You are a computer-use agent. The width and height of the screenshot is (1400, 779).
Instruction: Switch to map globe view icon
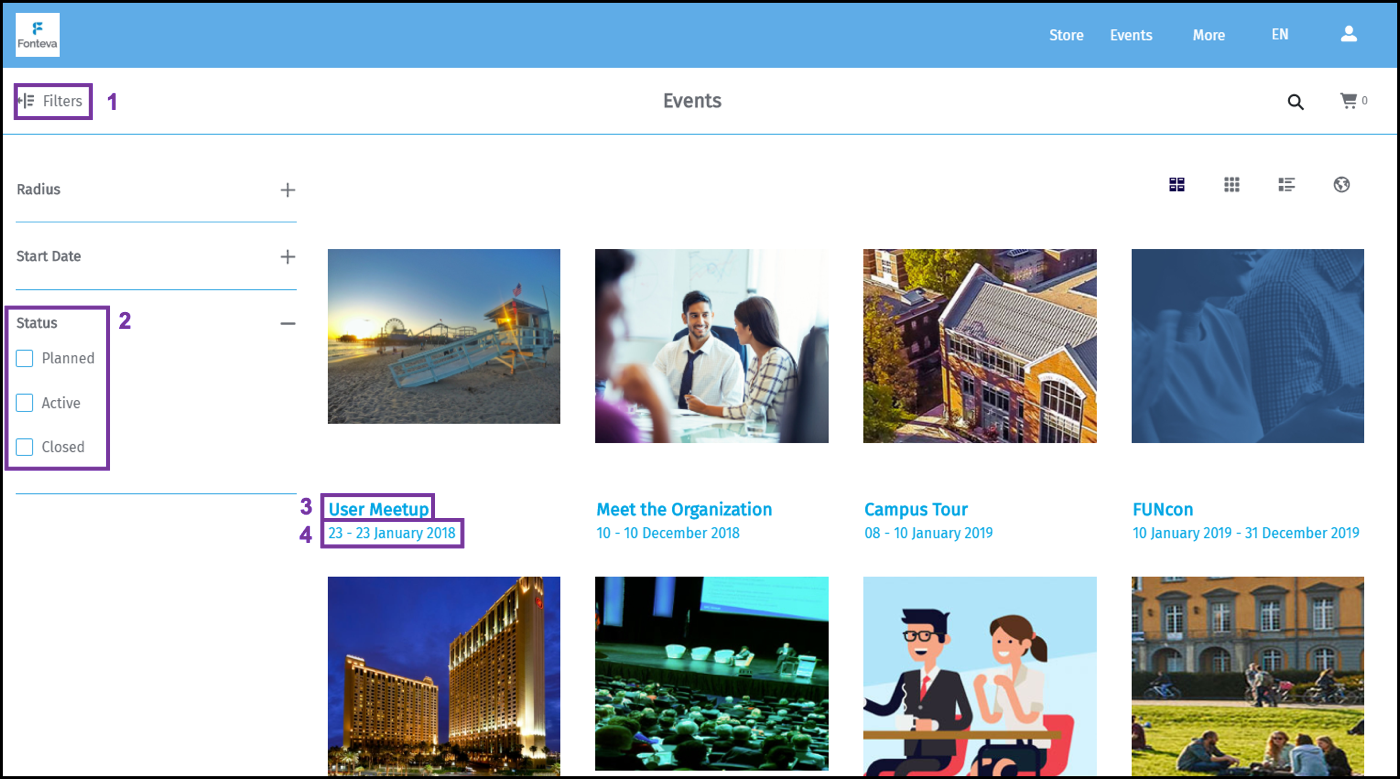coord(1342,184)
